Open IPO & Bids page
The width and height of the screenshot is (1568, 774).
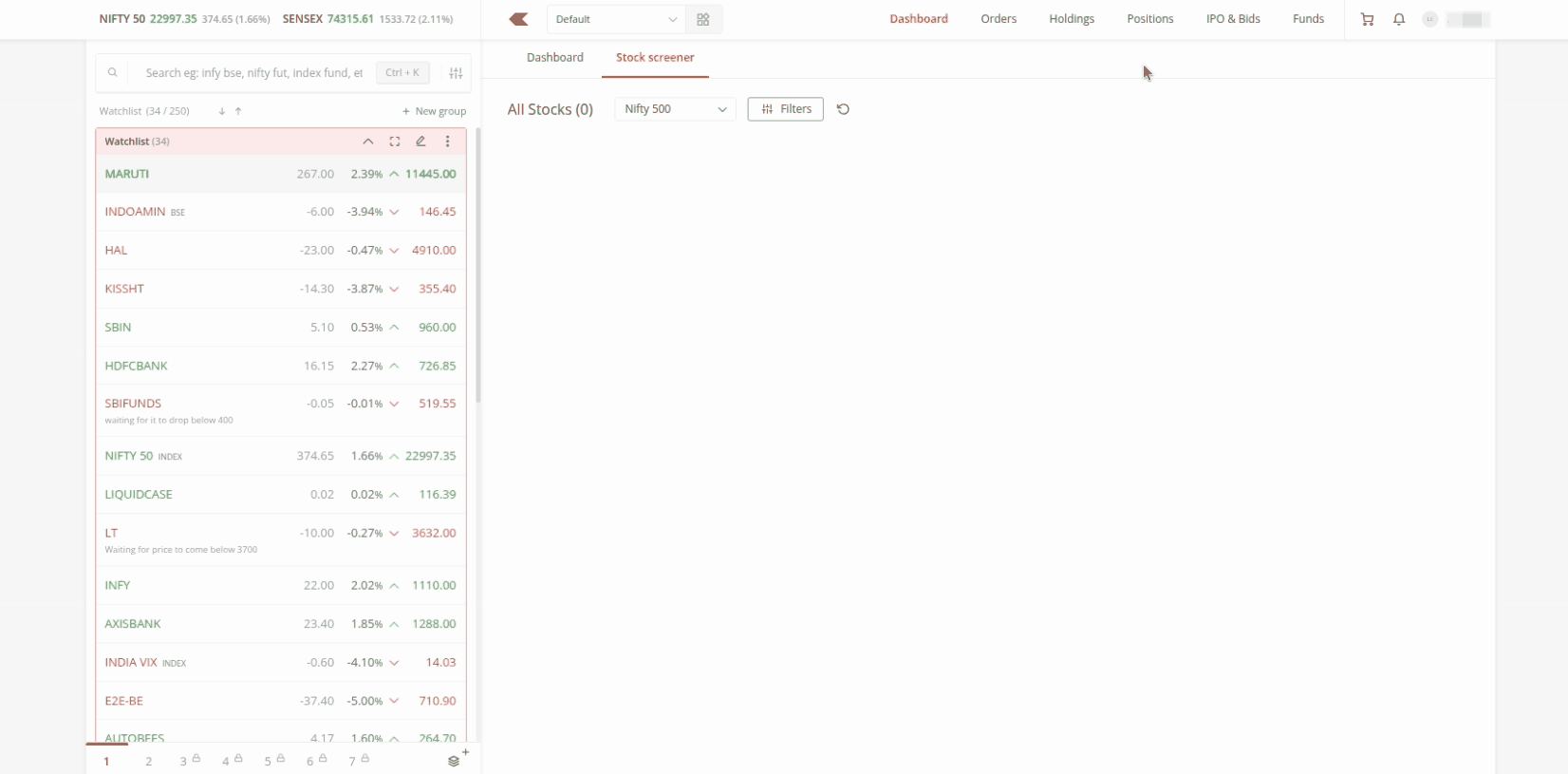1233,19
